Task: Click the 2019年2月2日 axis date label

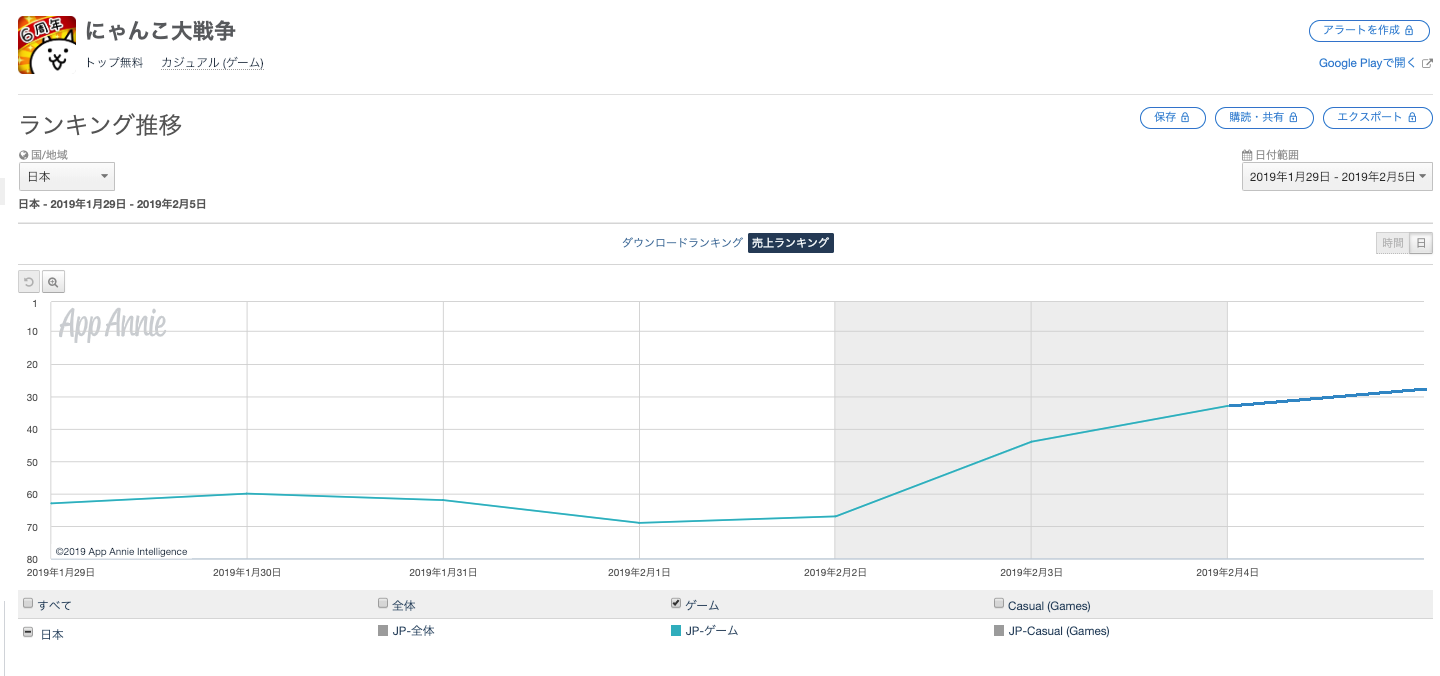Action: point(835,572)
